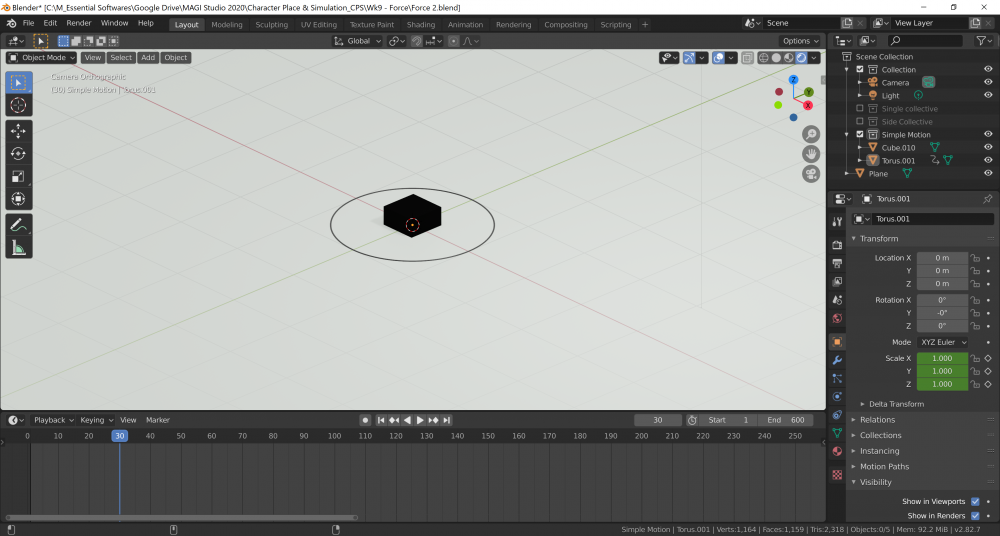1000x536 pixels.
Task: Select the Cursor tool in the toolbar
Action: tap(18, 105)
